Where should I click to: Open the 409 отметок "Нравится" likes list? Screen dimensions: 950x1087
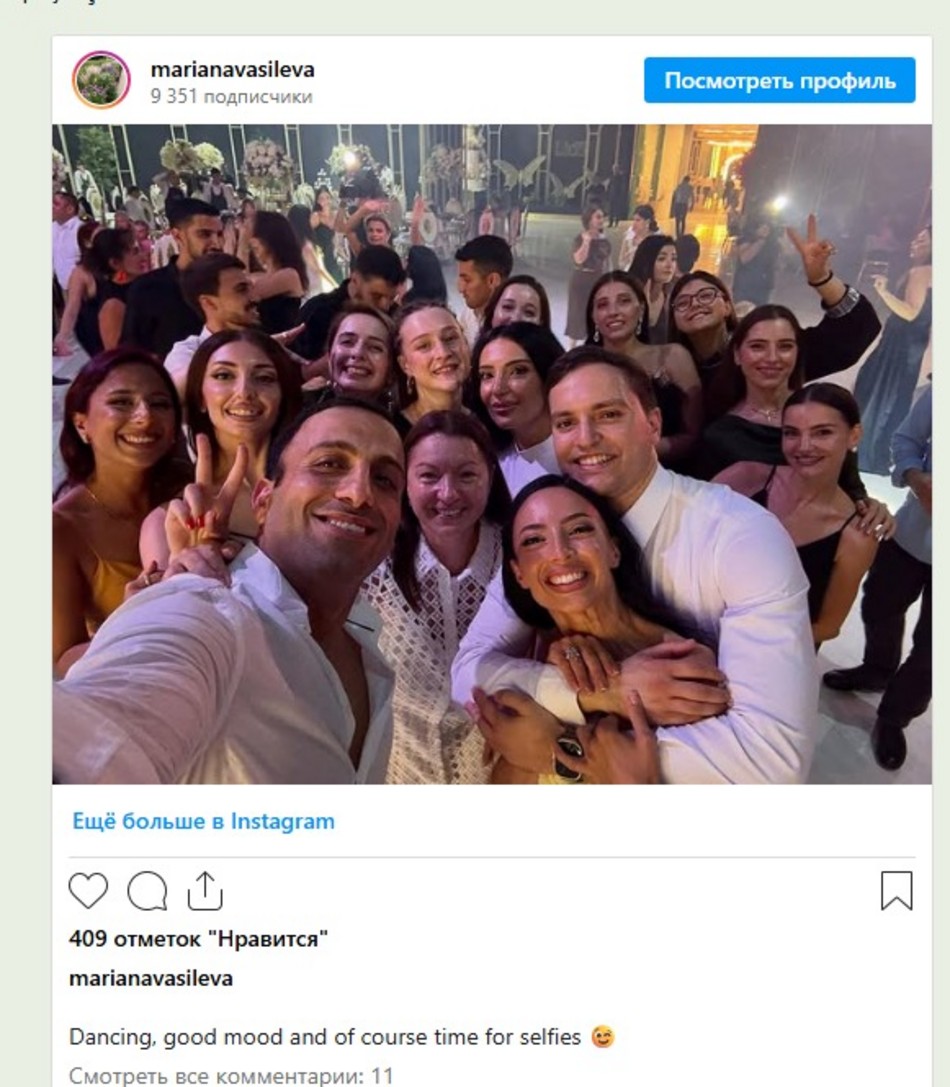(x=198, y=939)
